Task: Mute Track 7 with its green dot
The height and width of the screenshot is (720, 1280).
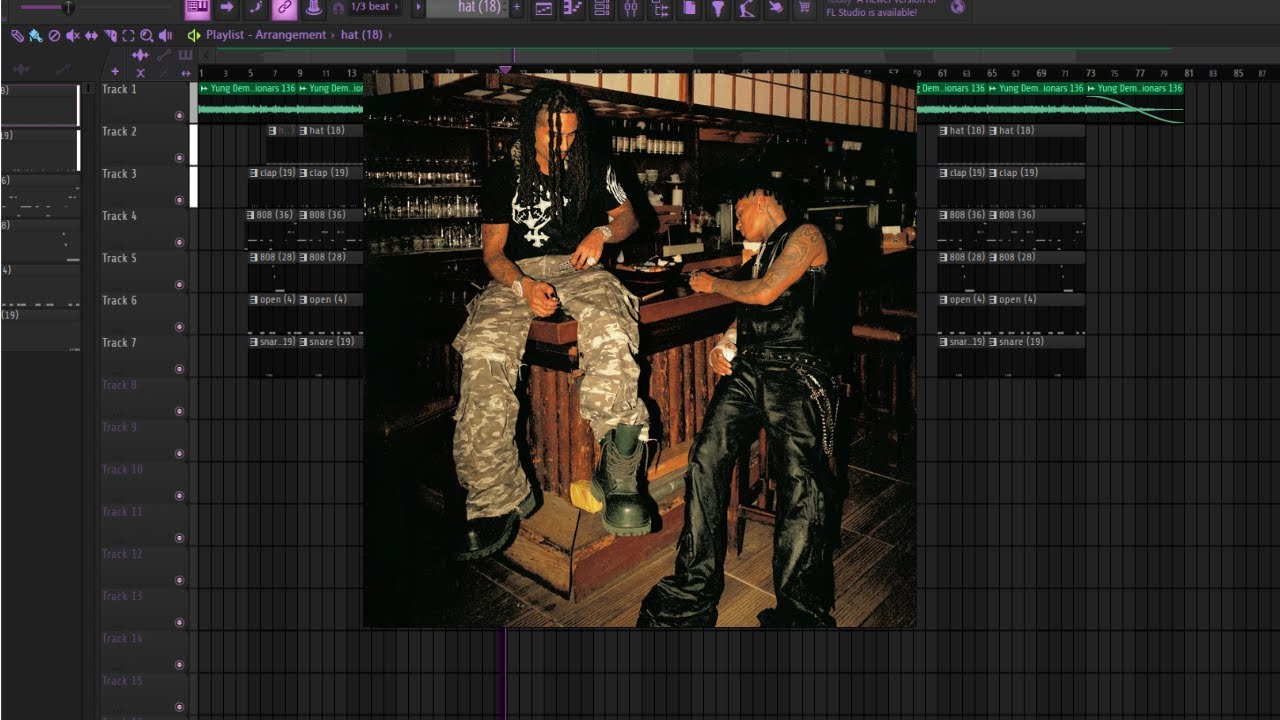Action: pos(180,369)
